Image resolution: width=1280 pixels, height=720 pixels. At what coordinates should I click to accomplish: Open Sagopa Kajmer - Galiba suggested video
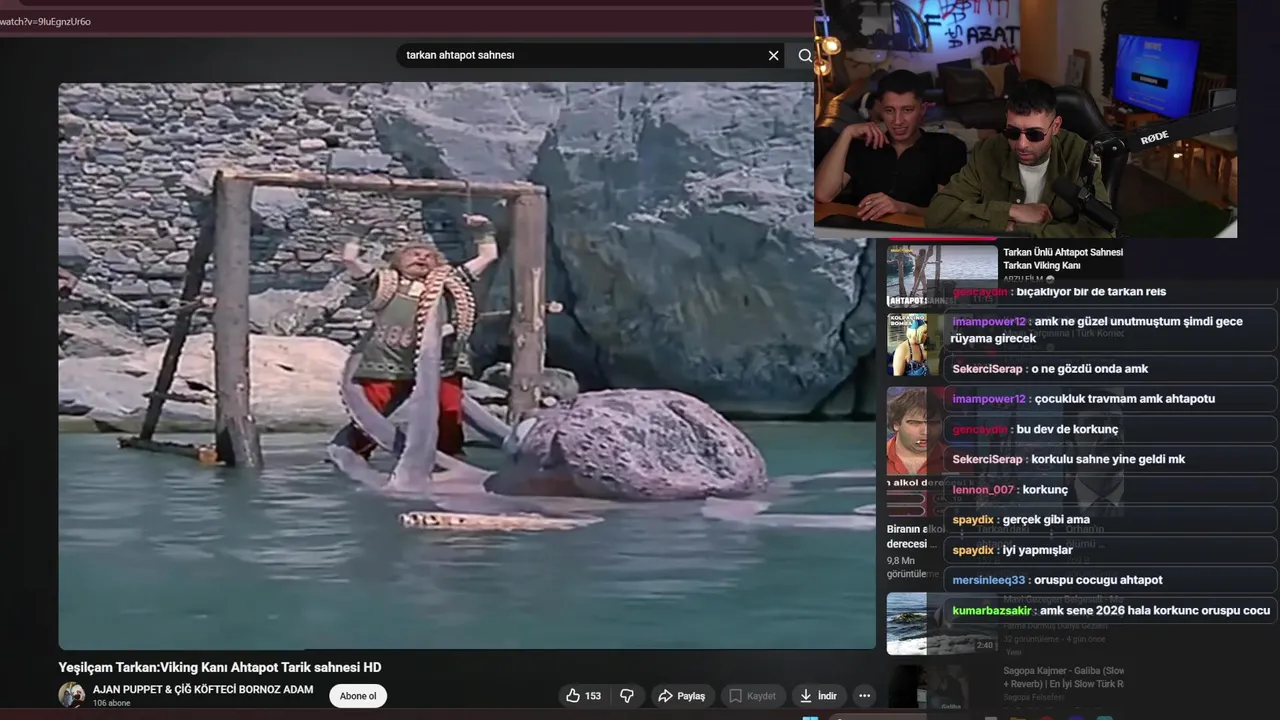pyautogui.click(x=1063, y=677)
